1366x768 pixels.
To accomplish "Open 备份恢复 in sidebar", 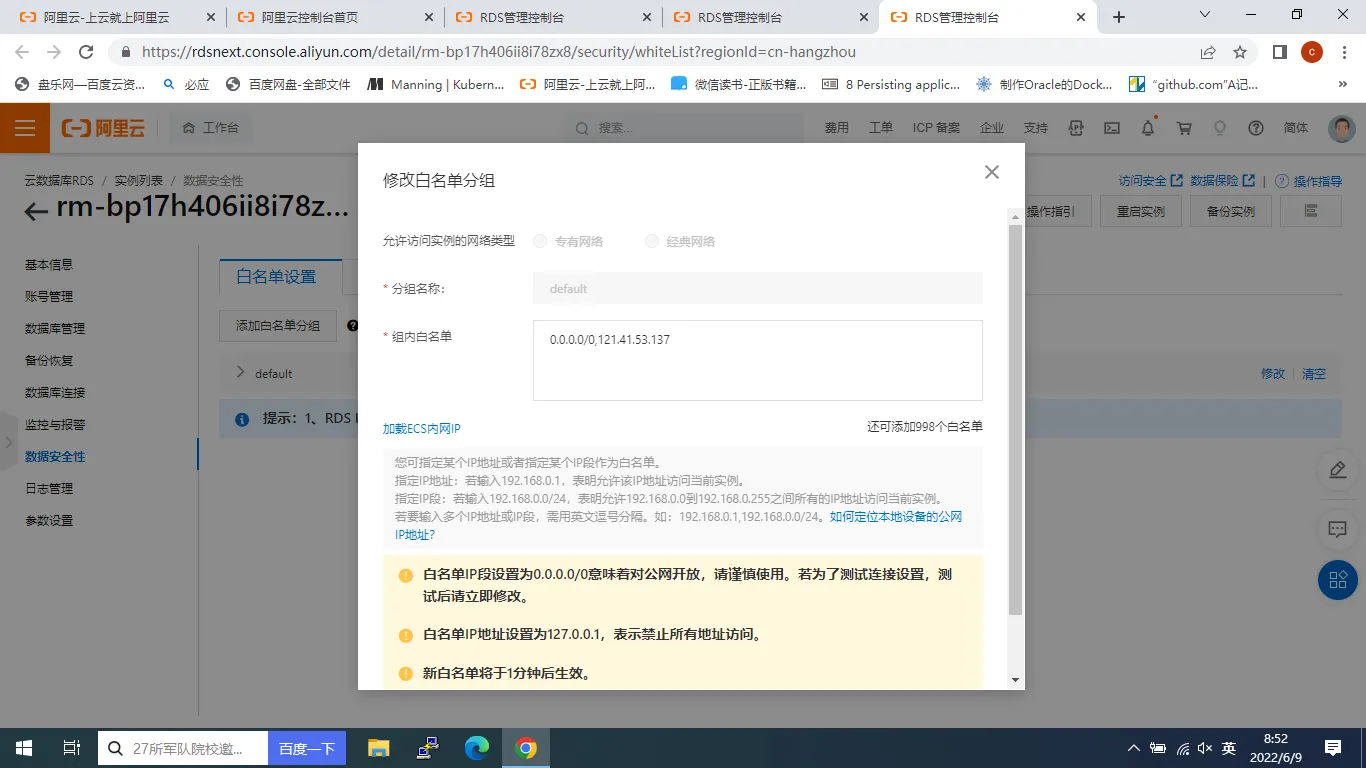I will coord(49,360).
